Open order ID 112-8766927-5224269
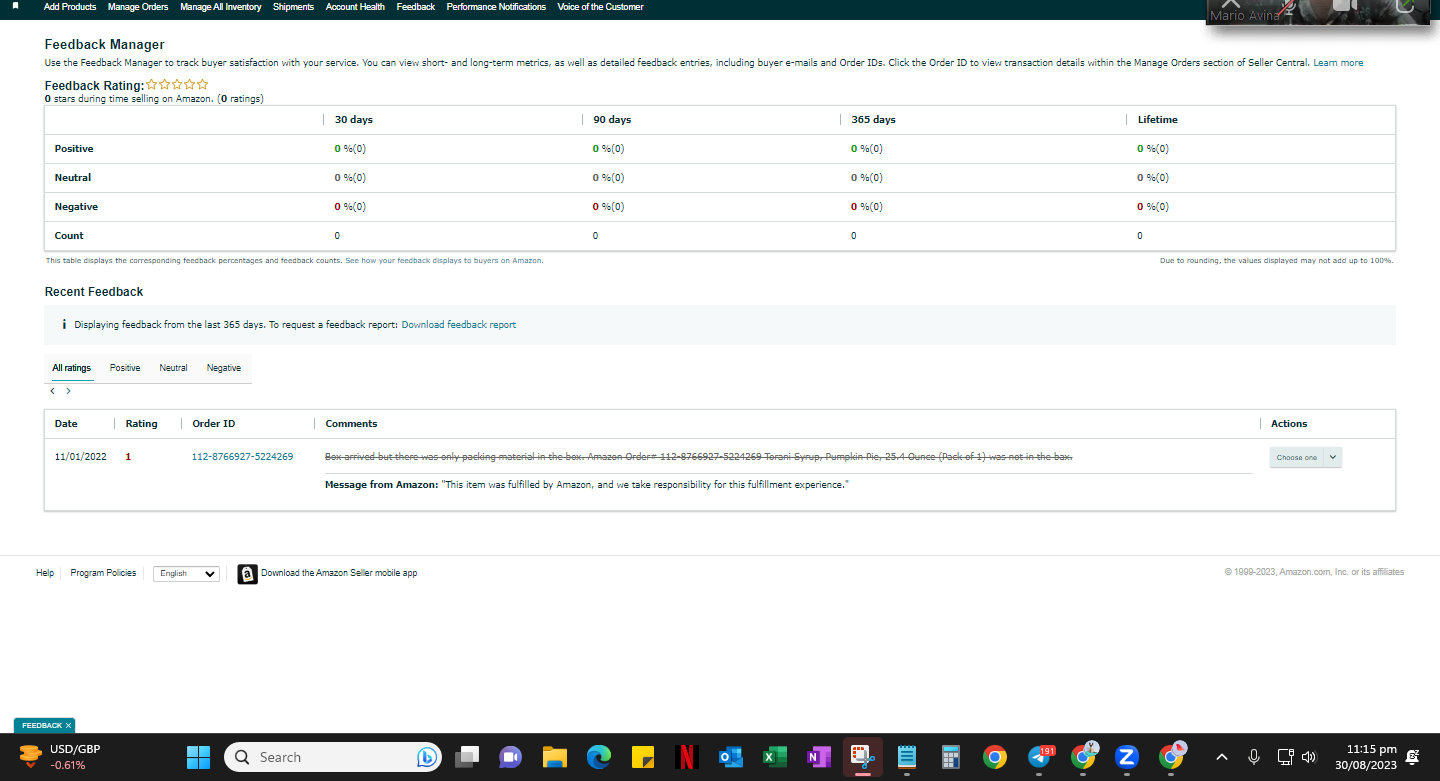 pos(242,457)
